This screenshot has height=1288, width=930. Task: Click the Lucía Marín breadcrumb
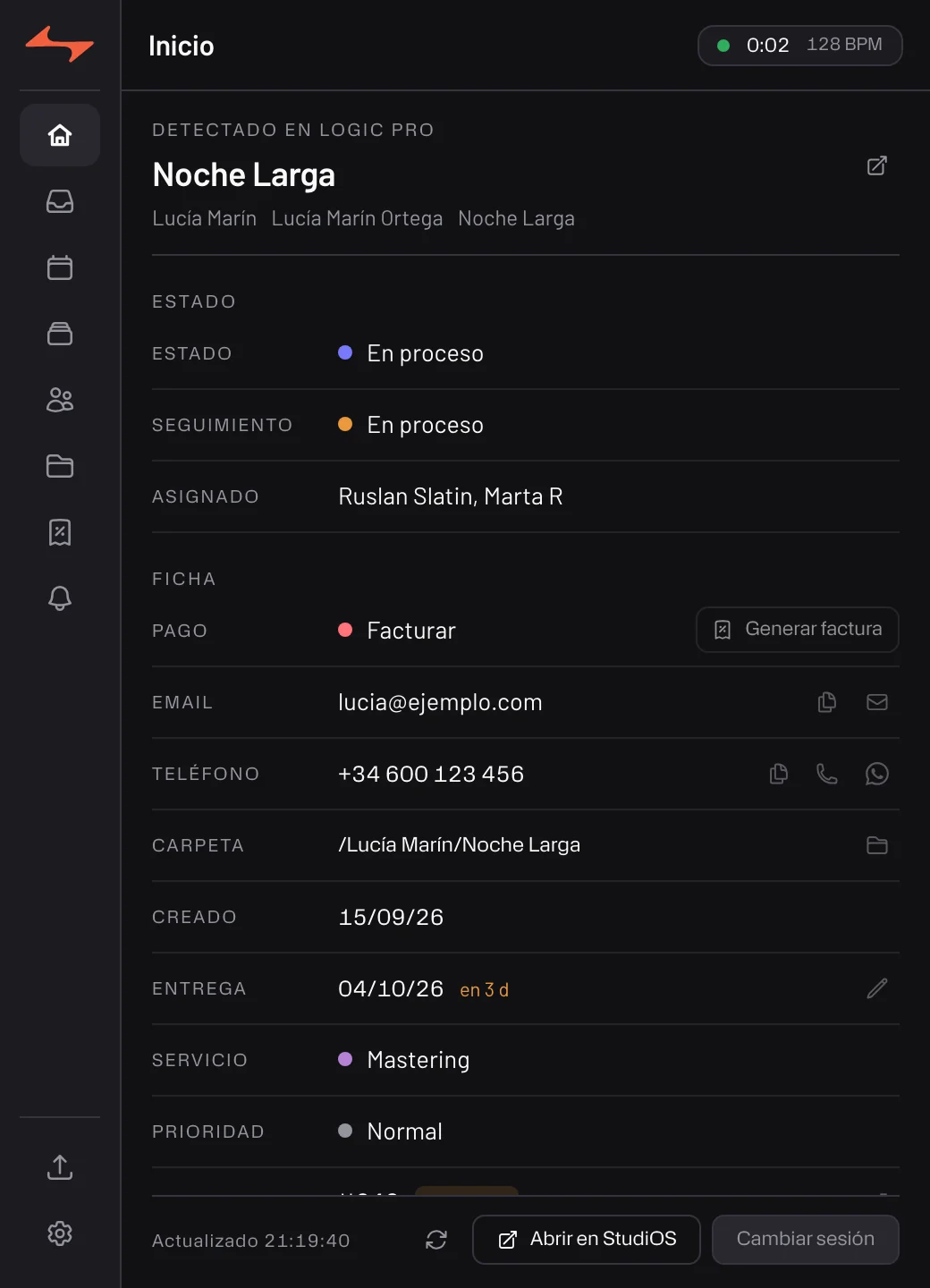click(205, 218)
